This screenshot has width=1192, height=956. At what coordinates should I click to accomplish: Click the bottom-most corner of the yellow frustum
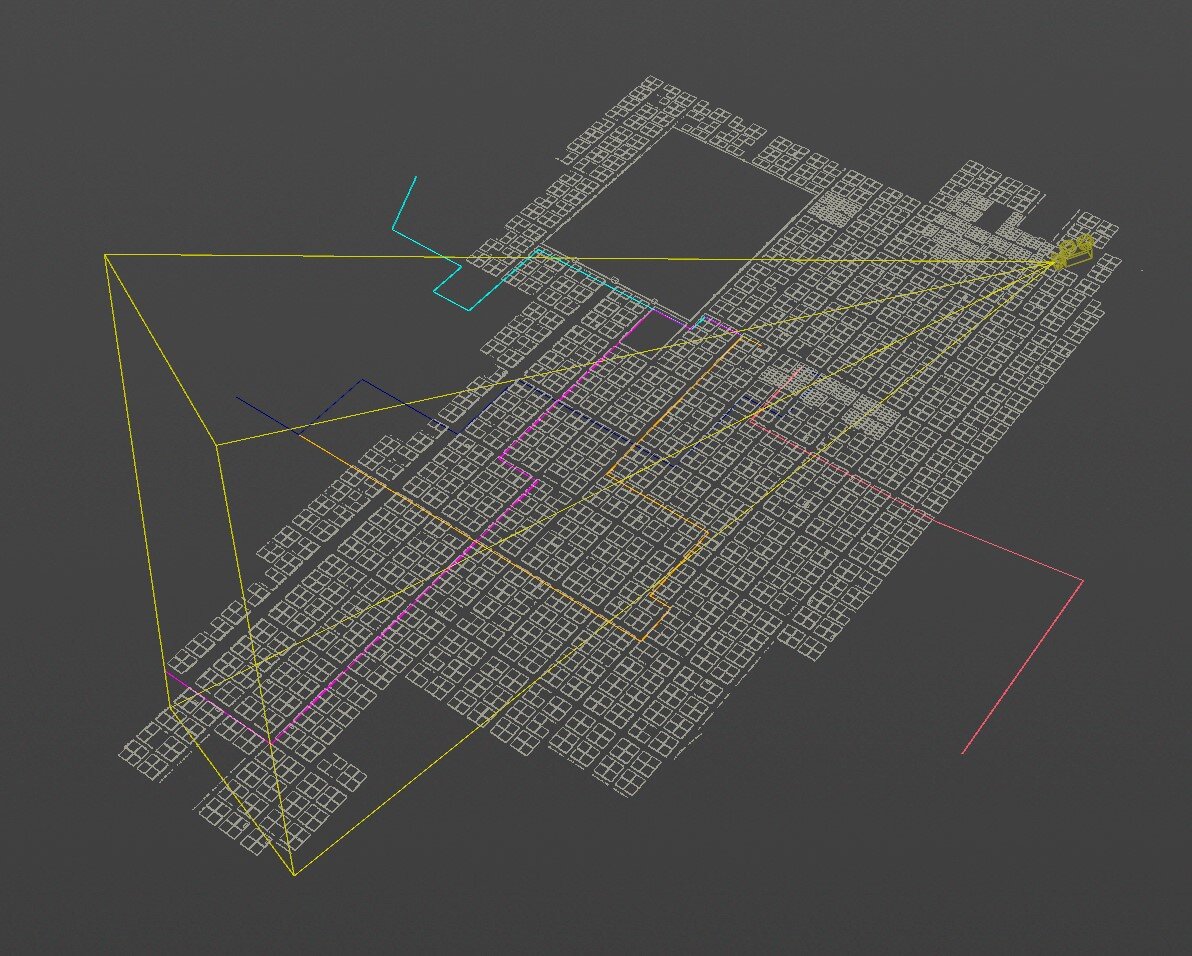click(x=294, y=875)
